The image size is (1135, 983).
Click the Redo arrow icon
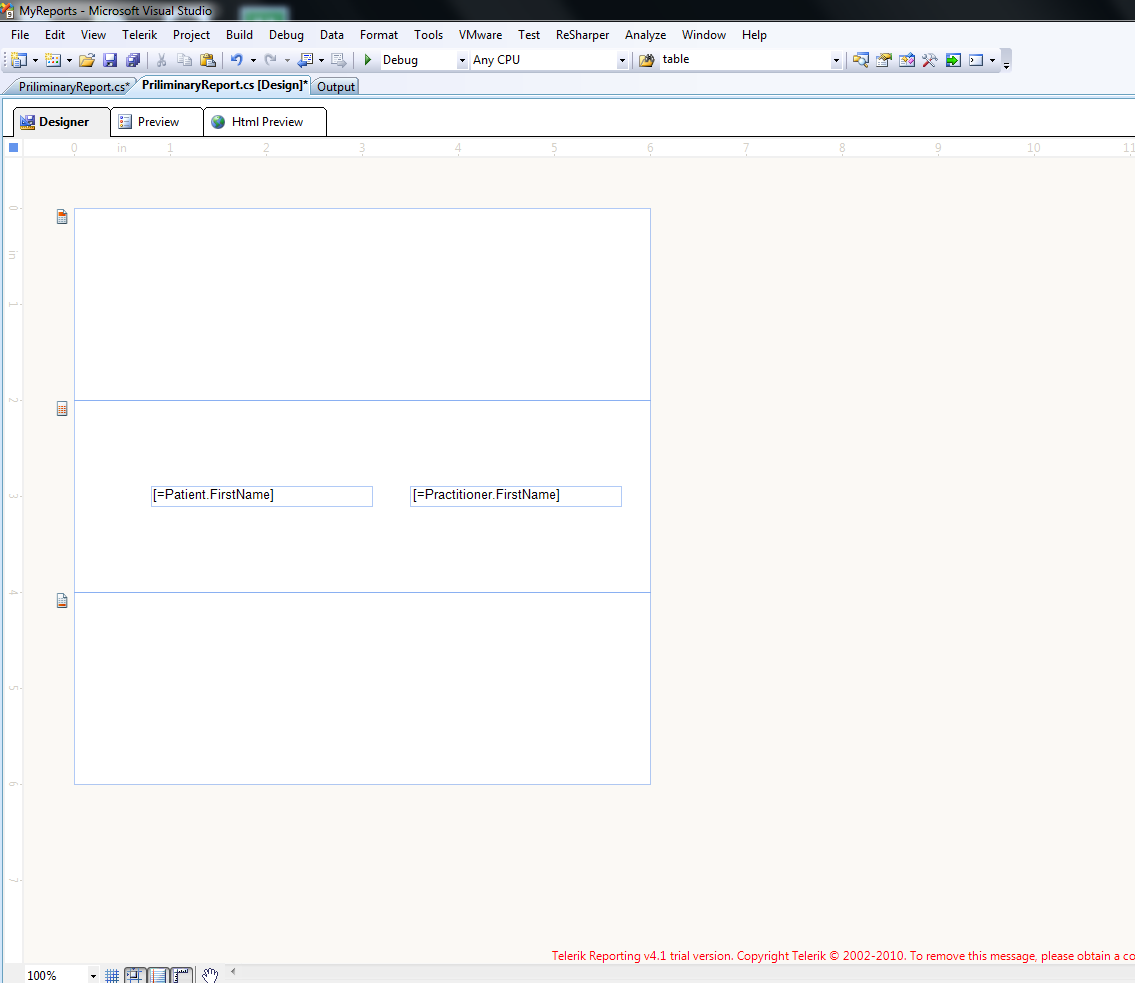(271, 60)
